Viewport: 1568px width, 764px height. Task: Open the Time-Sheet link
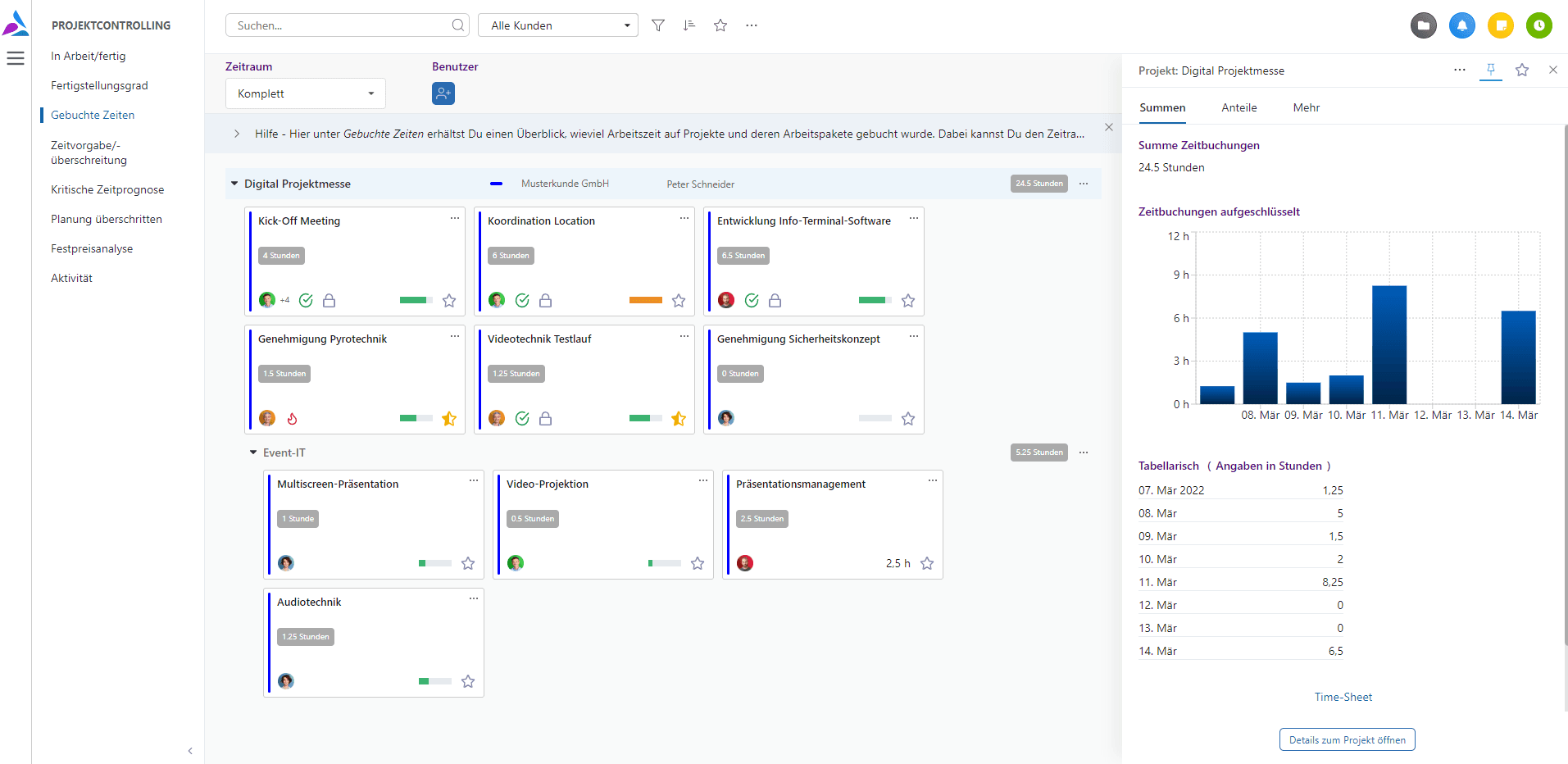pos(1343,697)
